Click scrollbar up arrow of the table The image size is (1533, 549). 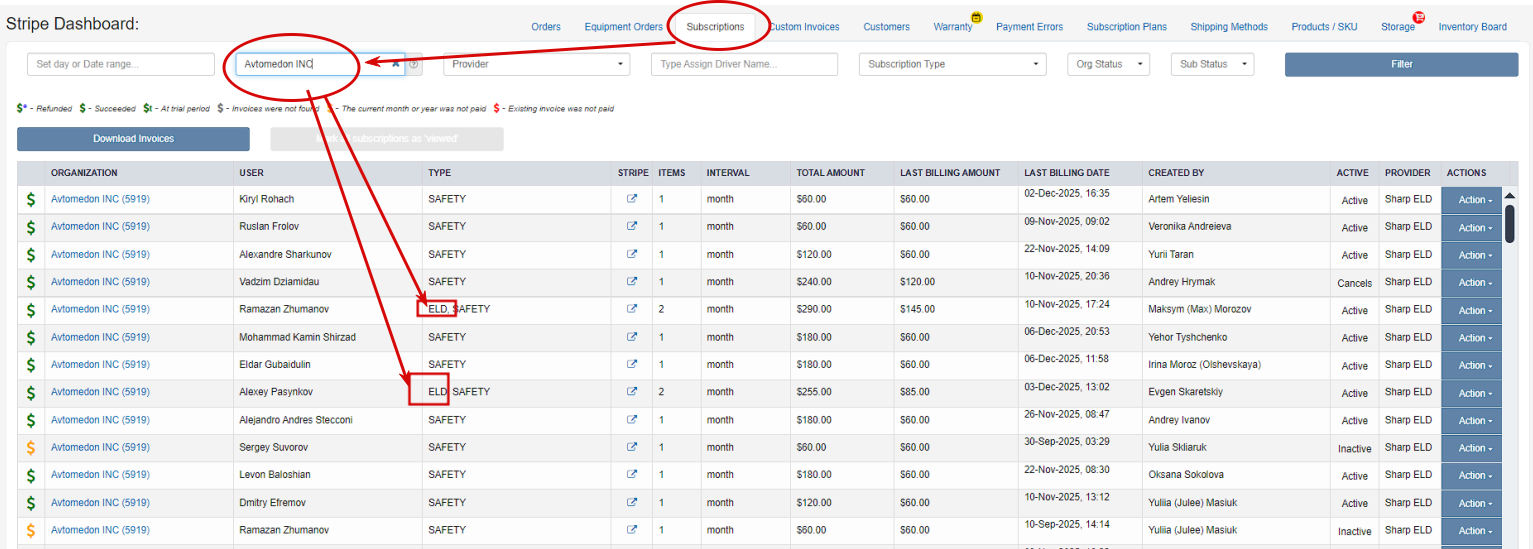[1510, 195]
